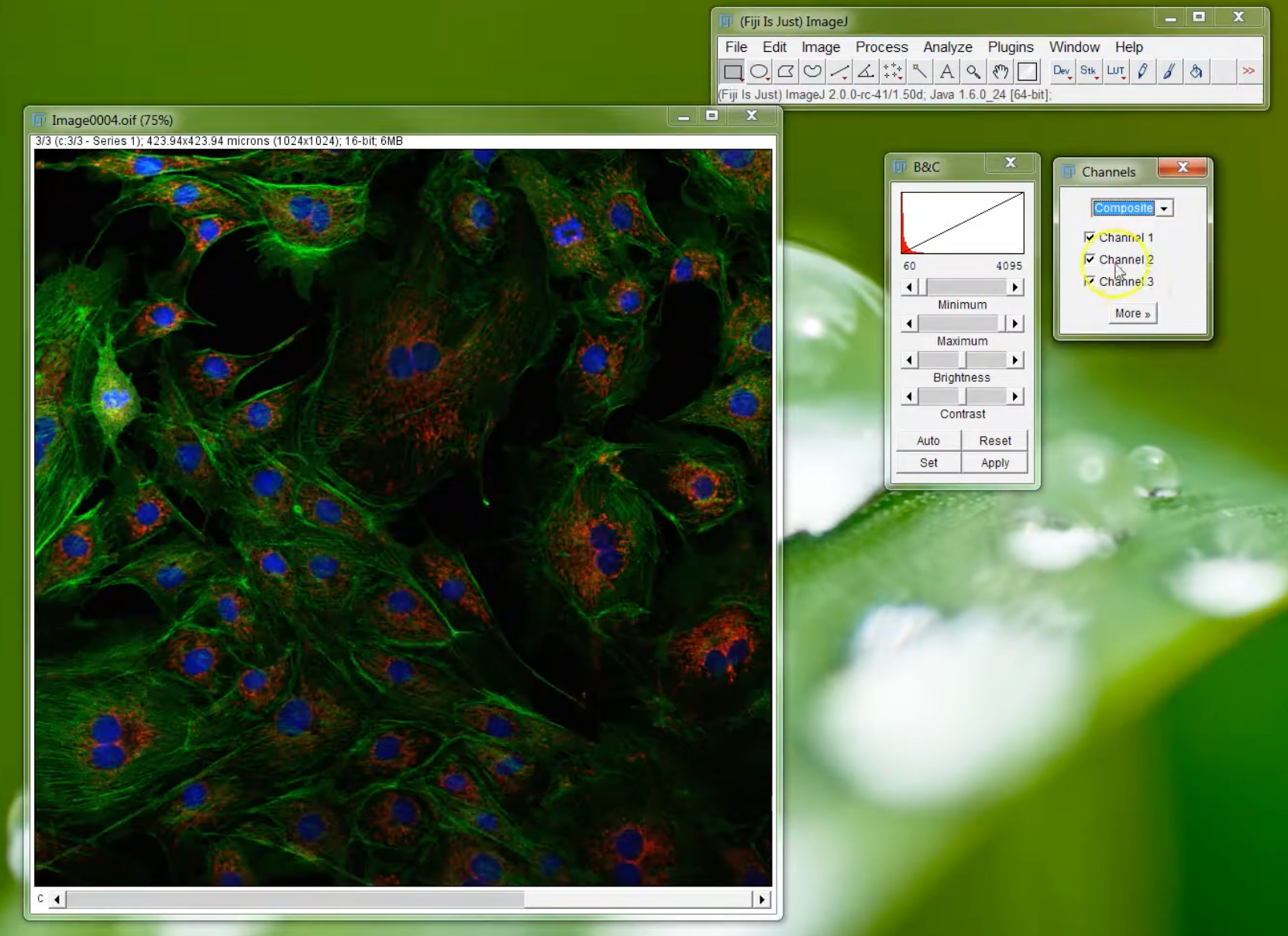Select the Hand scrolling tool
Screen dimensions: 1288x936
coord(1000,71)
